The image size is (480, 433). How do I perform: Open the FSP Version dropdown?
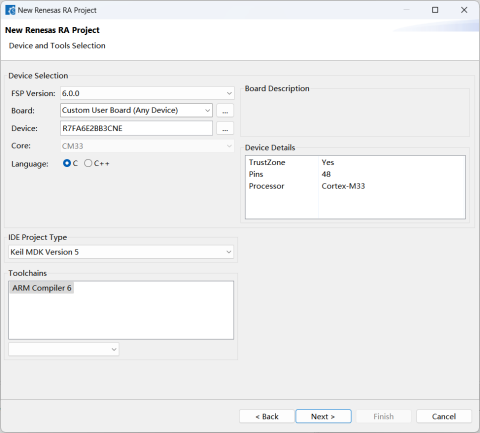[147, 93]
